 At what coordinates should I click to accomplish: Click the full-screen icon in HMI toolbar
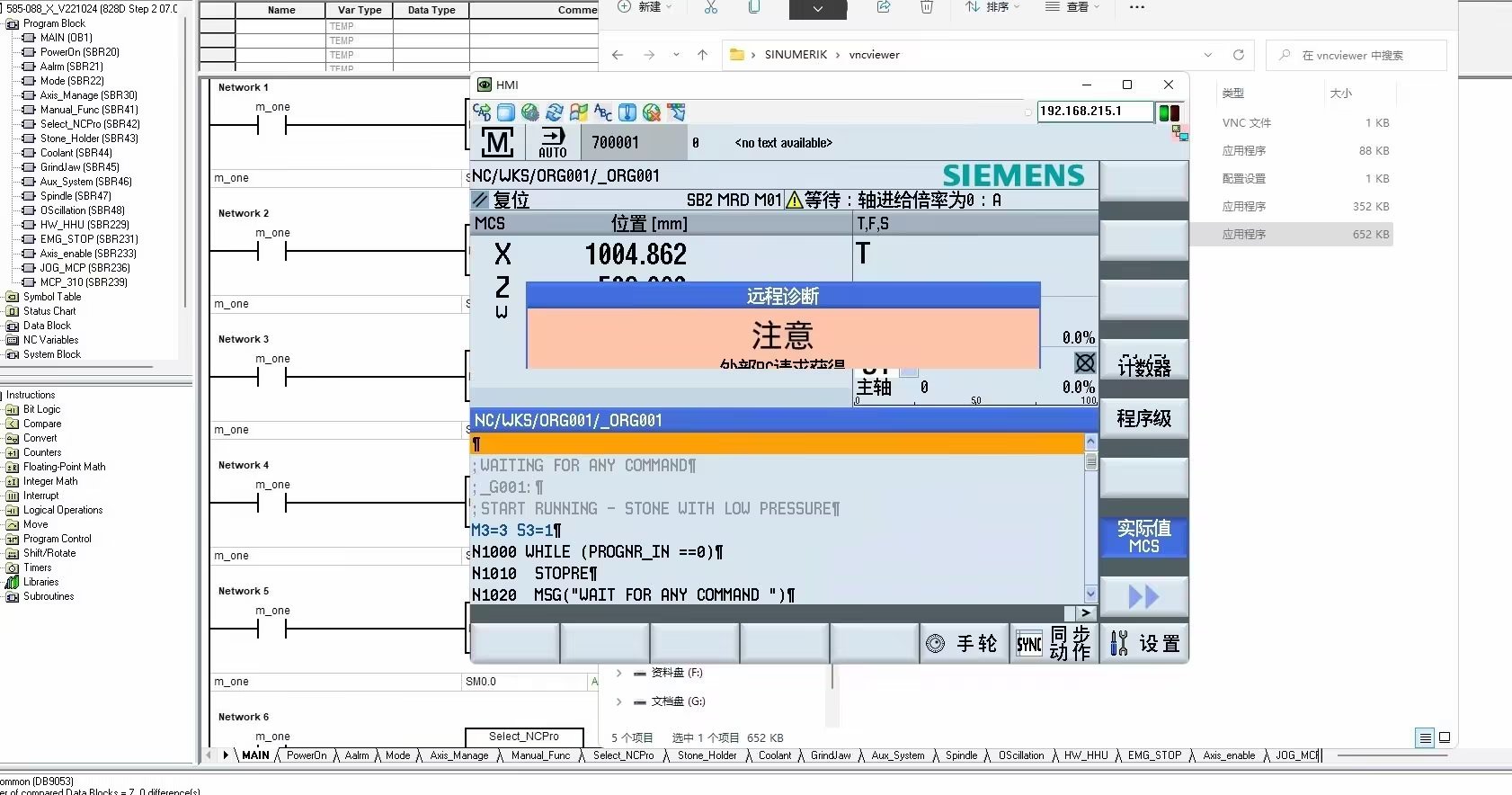506,112
